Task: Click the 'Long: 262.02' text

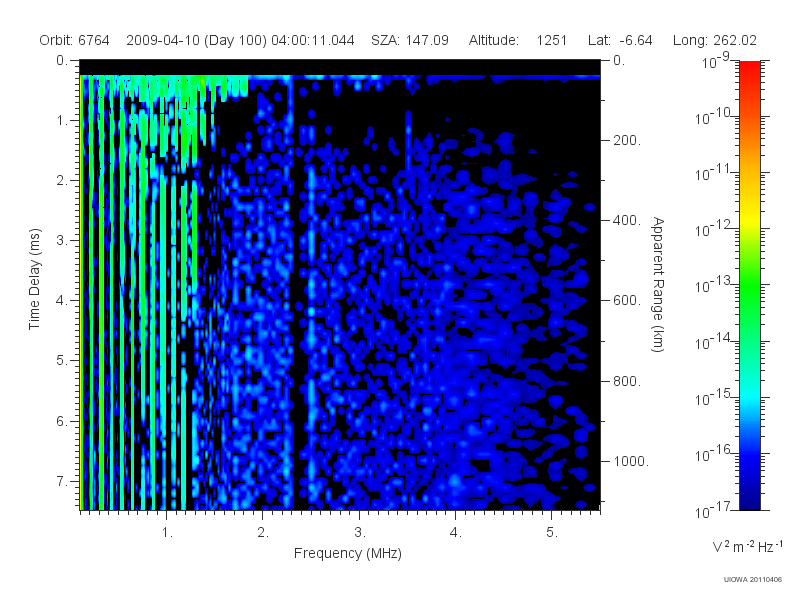Action: pos(715,40)
